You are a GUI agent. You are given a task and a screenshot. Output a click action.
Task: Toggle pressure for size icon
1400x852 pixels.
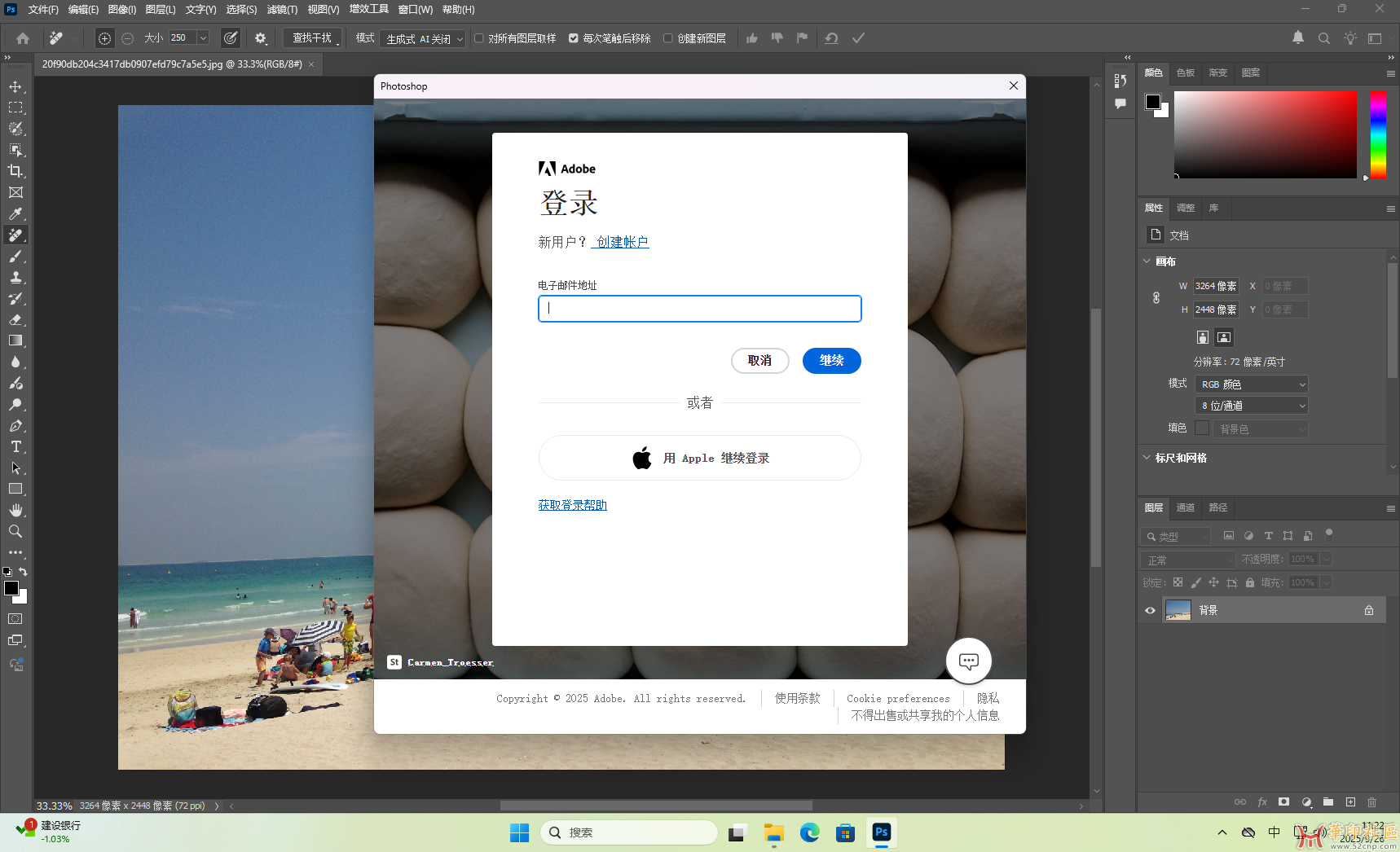pos(231,38)
